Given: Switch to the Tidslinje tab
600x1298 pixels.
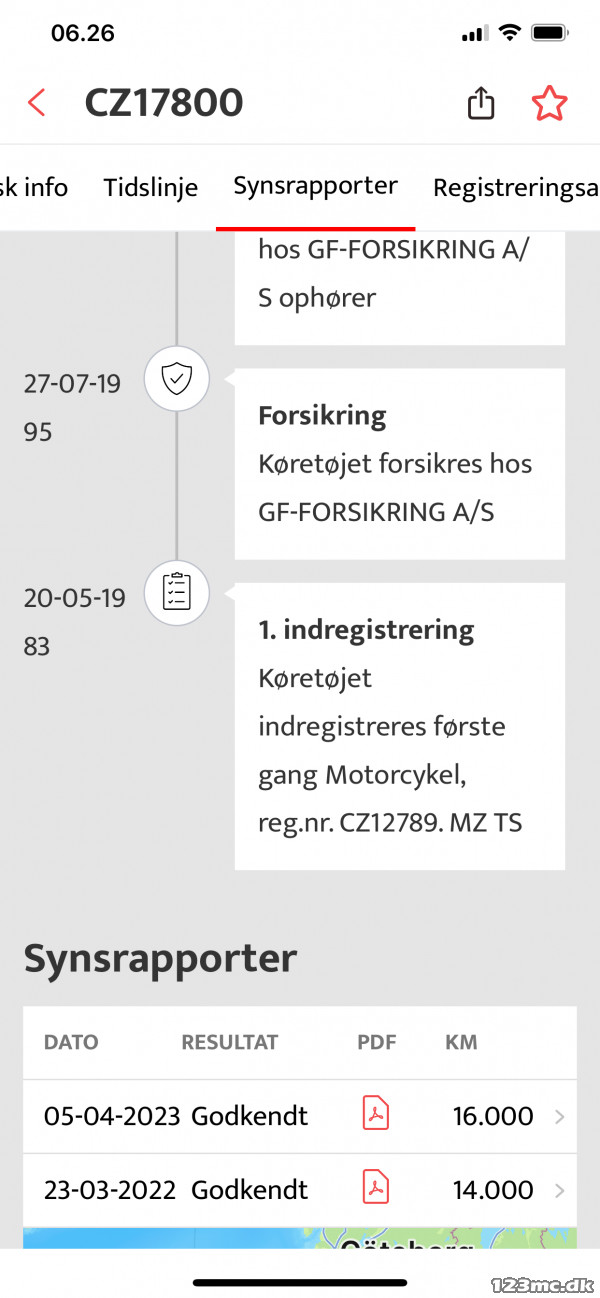Looking at the screenshot, I should coord(151,188).
